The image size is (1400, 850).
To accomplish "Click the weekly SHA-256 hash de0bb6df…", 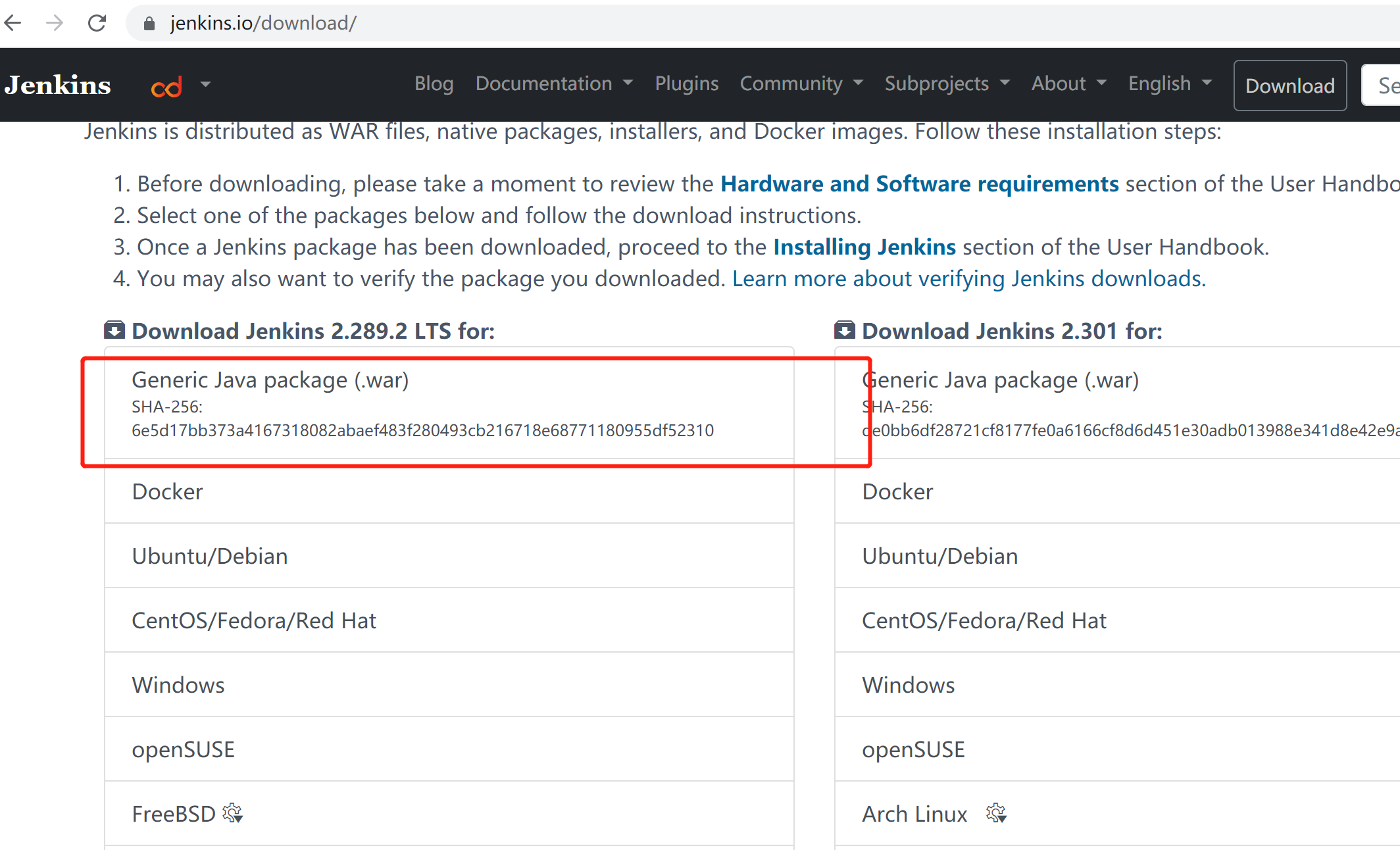I will 1131,430.
